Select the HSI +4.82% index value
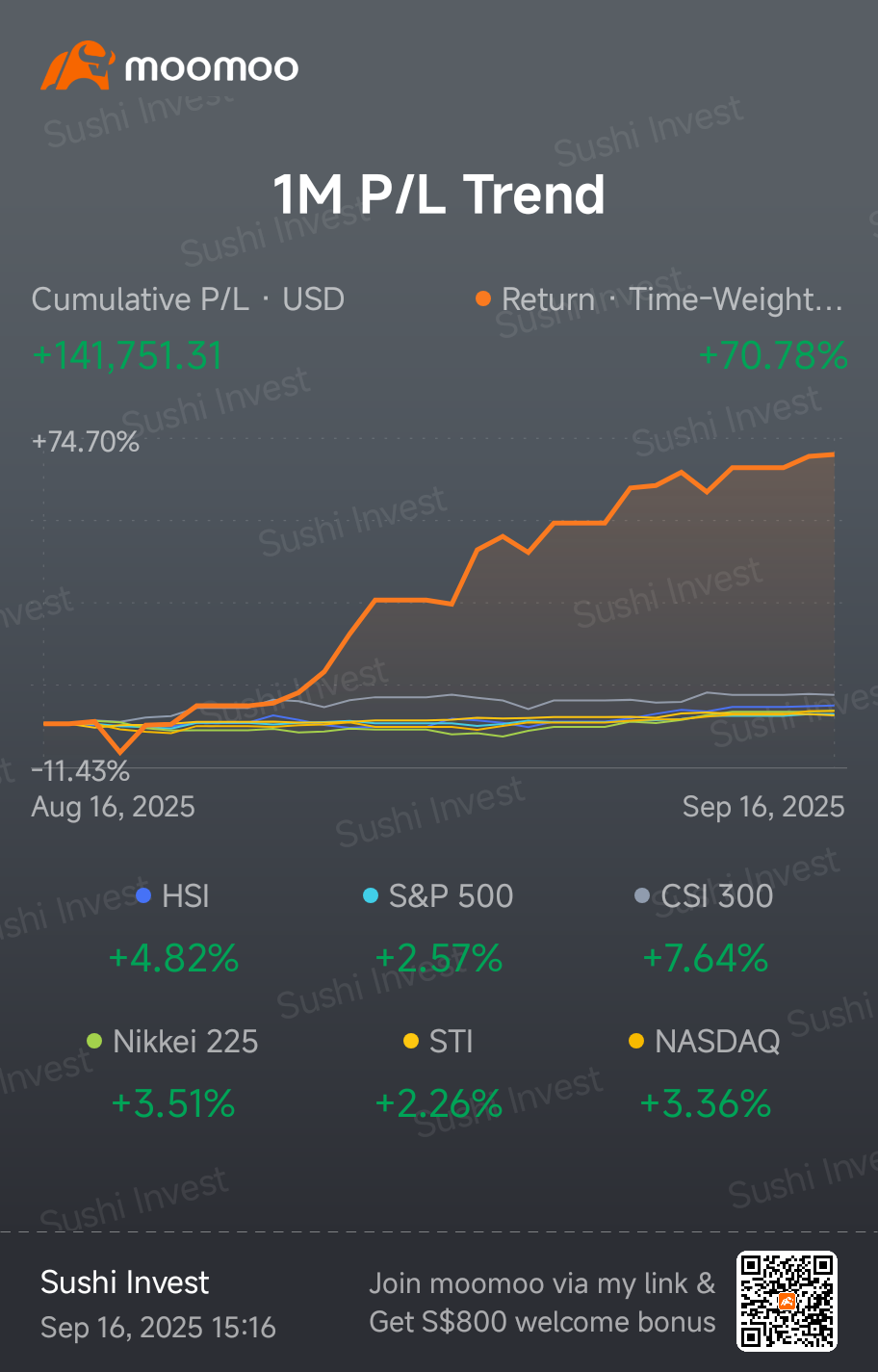This screenshot has width=878, height=1372. click(173, 958)
